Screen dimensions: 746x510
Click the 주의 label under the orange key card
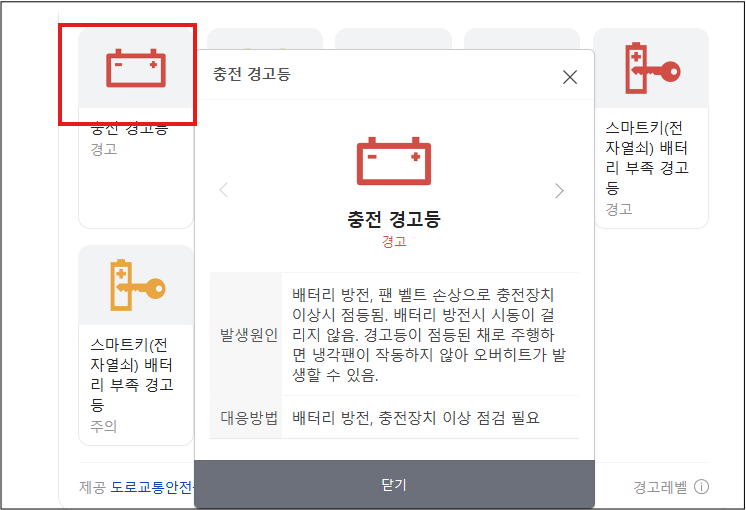[x=104, y=426]
